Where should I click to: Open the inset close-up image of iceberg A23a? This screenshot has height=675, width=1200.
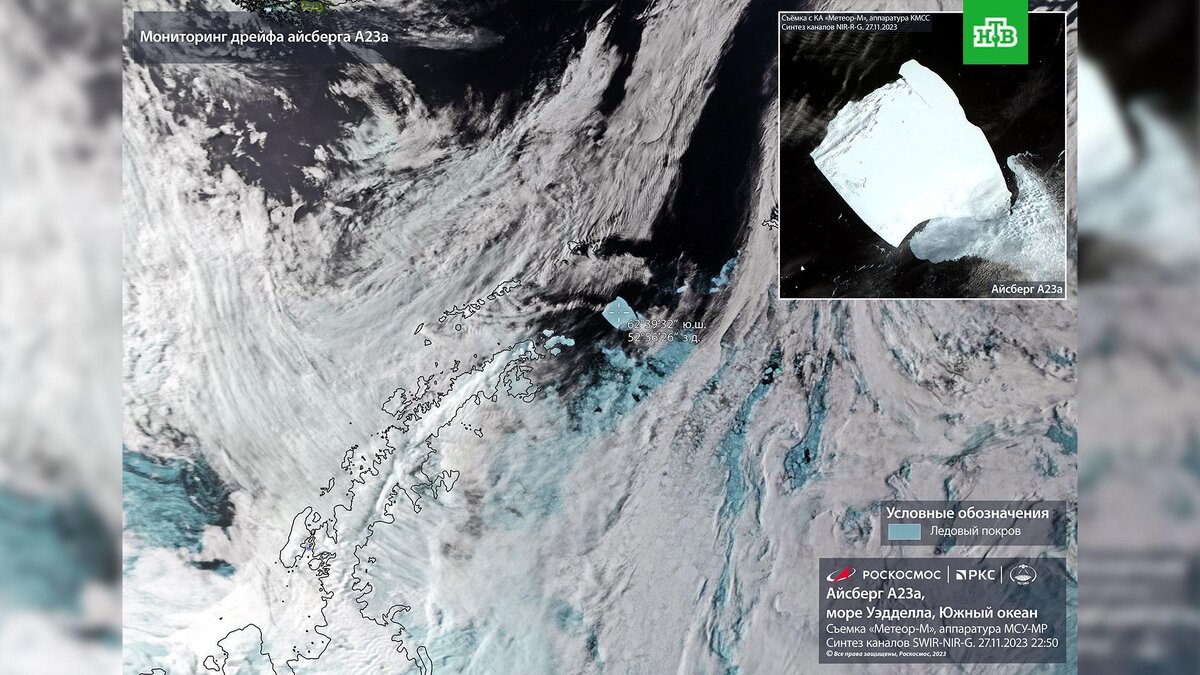pyautogui.click(x=923, y=155)
